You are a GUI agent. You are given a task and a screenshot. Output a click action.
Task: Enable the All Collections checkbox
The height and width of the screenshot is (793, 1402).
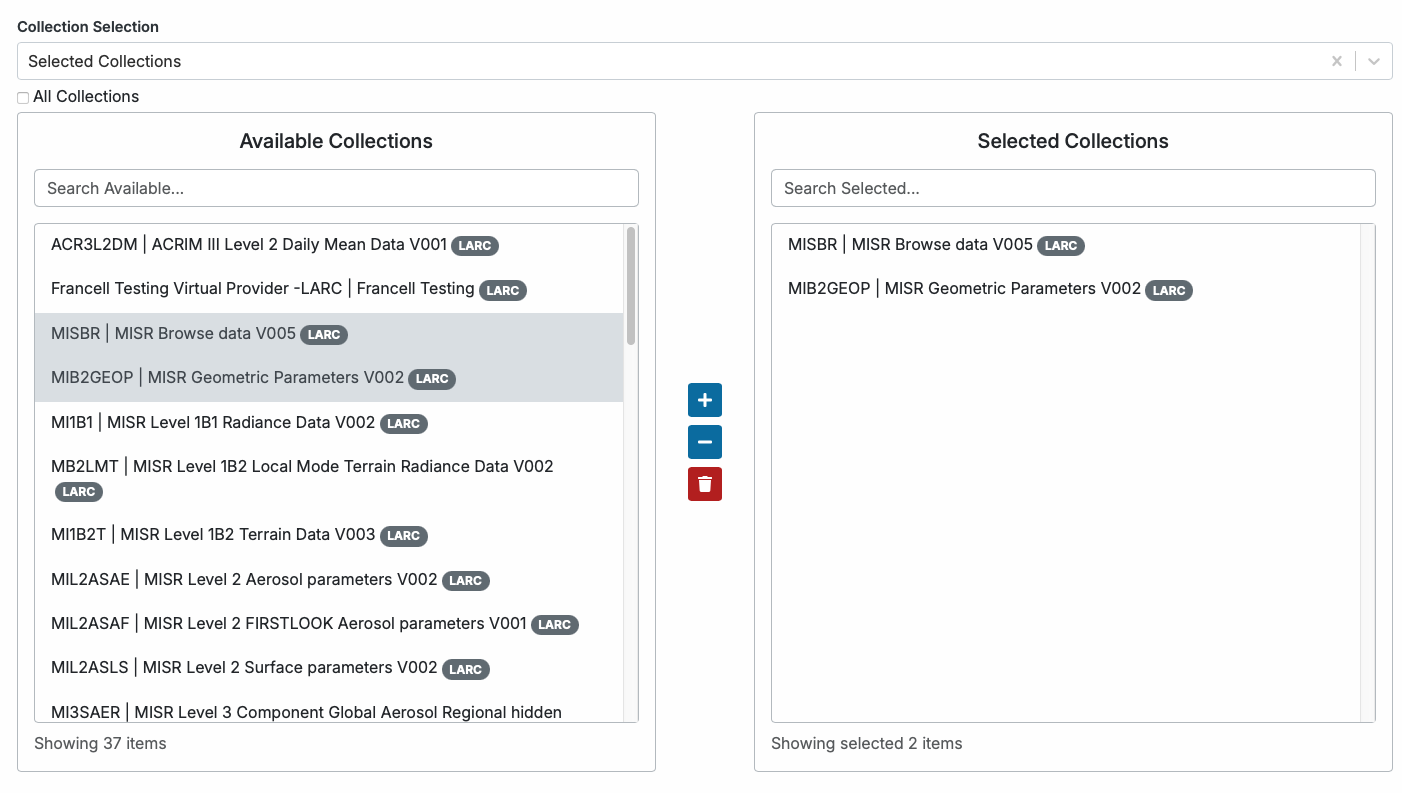(x=23, y=98)
